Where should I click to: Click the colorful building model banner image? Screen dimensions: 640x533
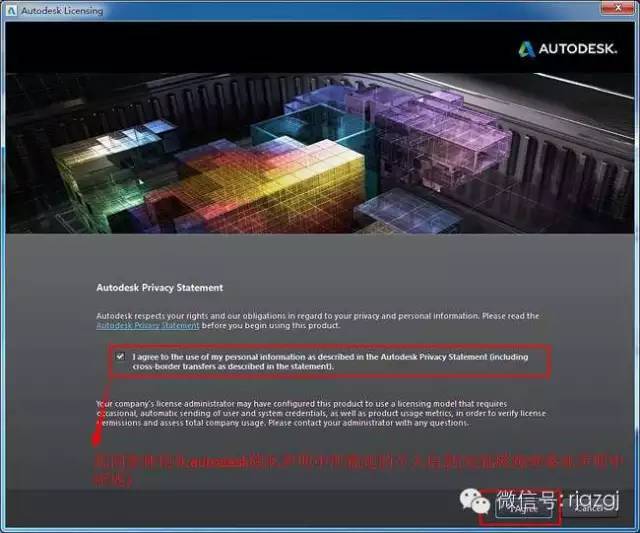pyautogui.click(x=320, y=153)
